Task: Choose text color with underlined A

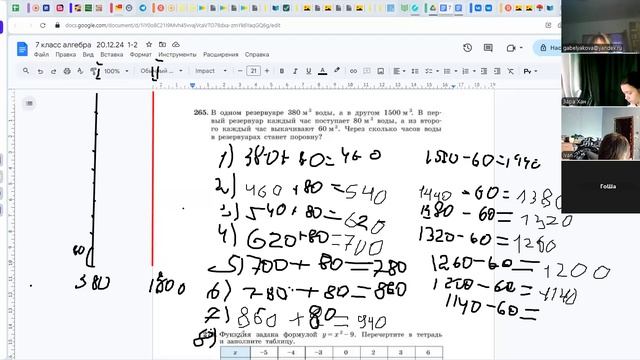Action: (x=322, y=71)
